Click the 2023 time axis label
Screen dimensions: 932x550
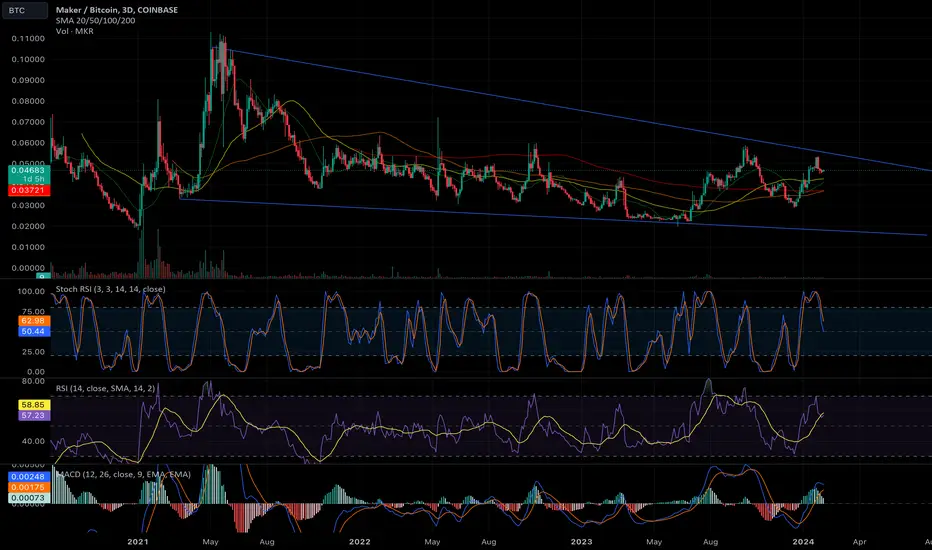(x=581, y=542)
